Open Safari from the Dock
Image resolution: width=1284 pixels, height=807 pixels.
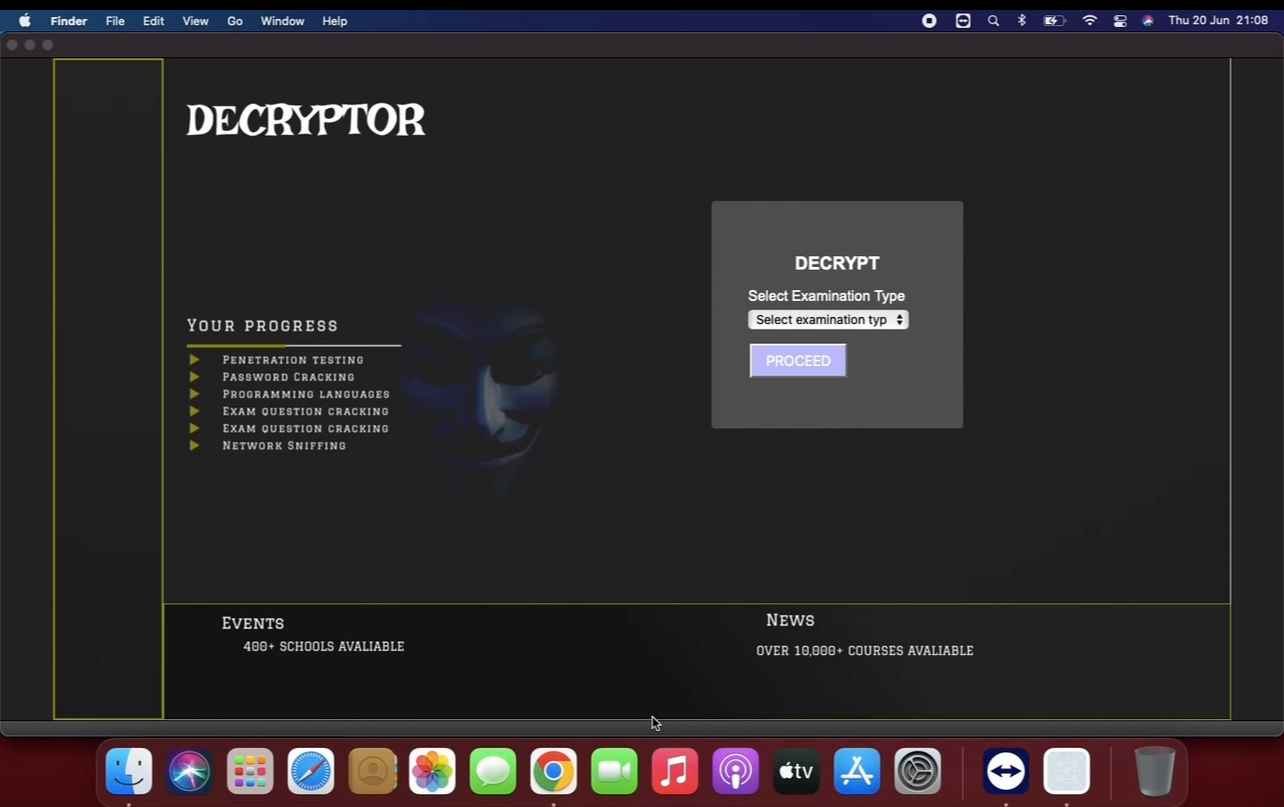pos(311,772)
